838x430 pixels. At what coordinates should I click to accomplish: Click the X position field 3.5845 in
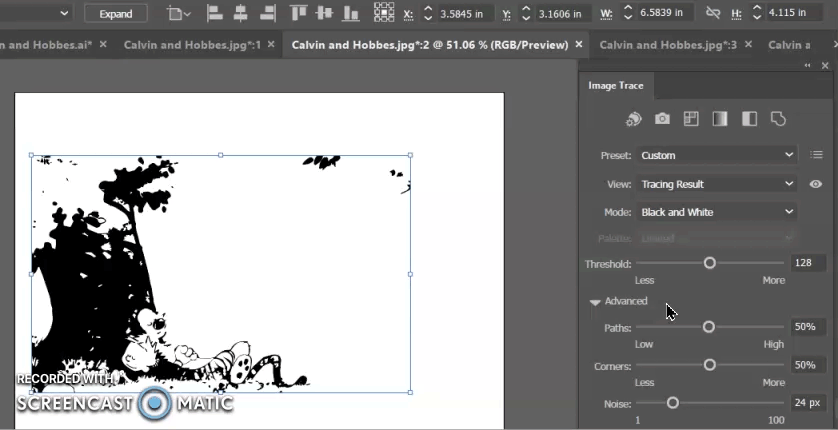463,13
